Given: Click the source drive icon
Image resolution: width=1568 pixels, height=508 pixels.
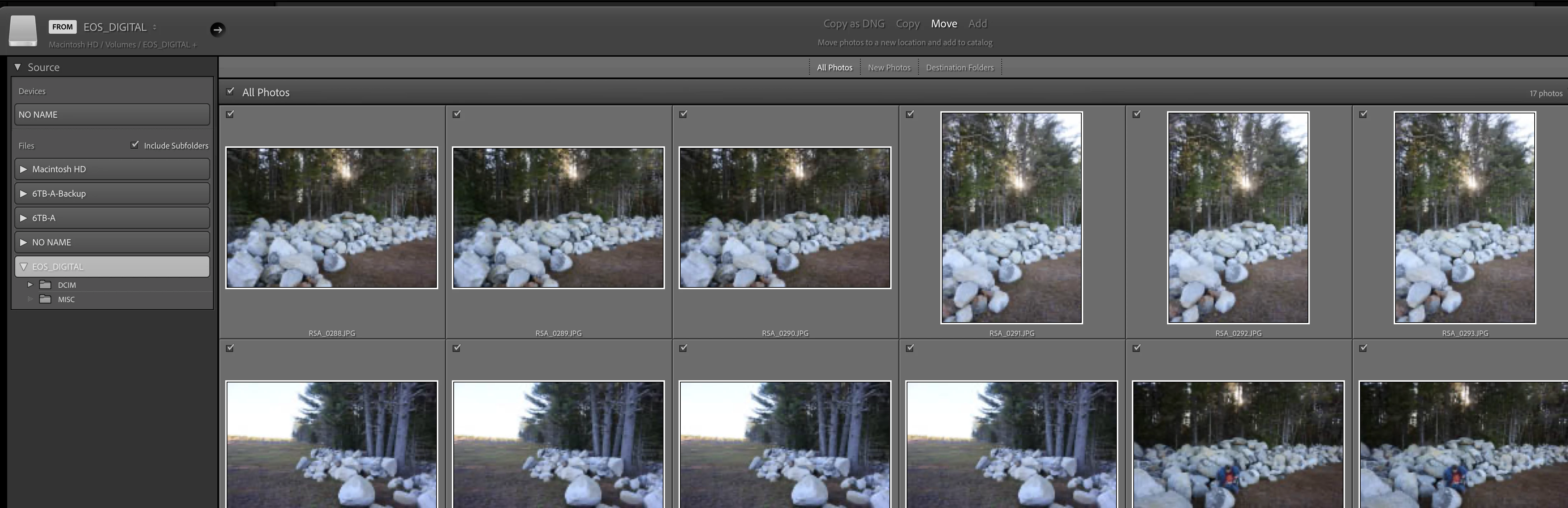Looking at the screenshot, I should (23, 30).
